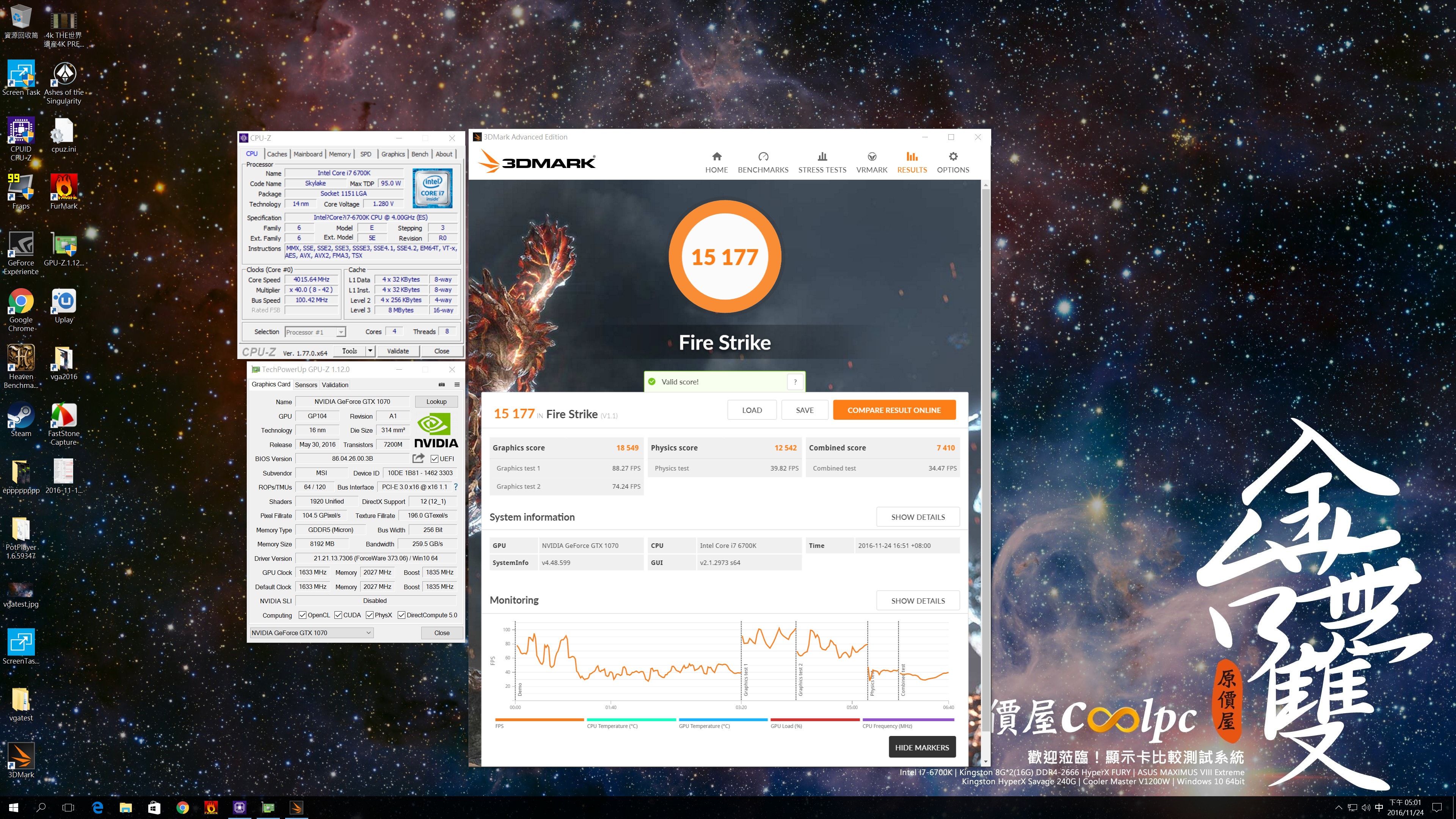Open the BENCHMARKS section in 3DMark
This screenshot has width=1456, height=819.
pos(763,162)
